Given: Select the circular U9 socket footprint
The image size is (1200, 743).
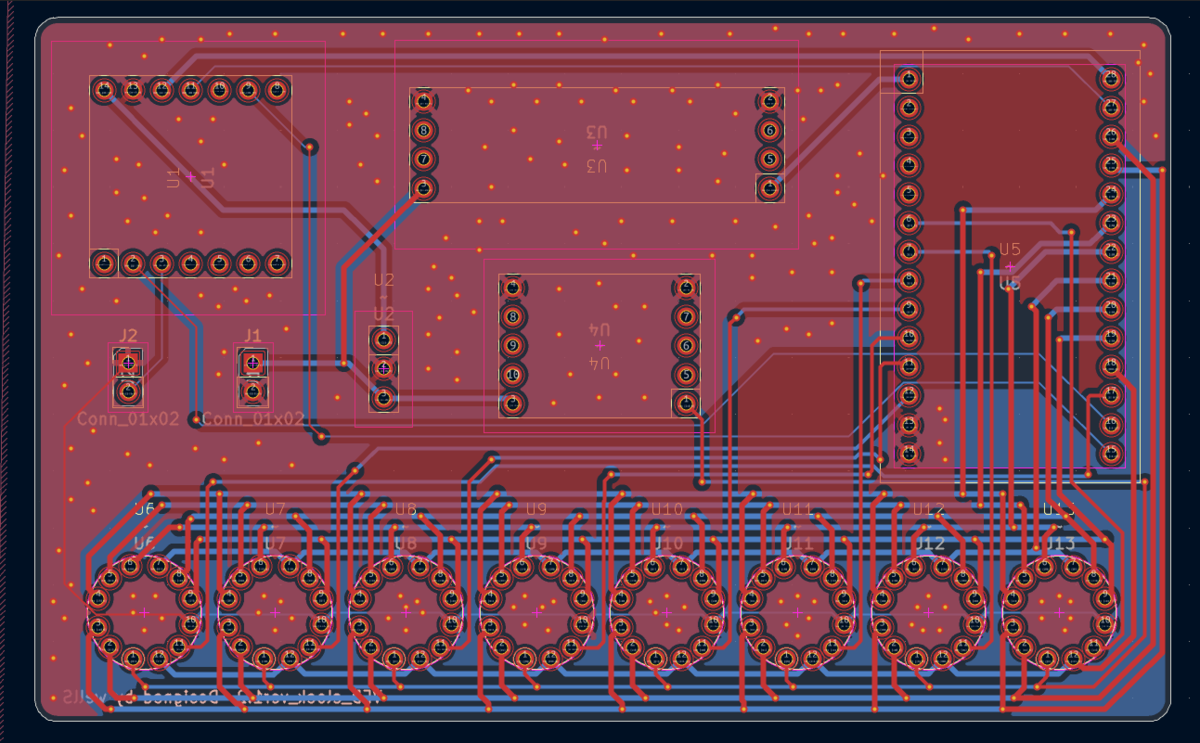Looking at the screenshot, I should tap(536, 612).
